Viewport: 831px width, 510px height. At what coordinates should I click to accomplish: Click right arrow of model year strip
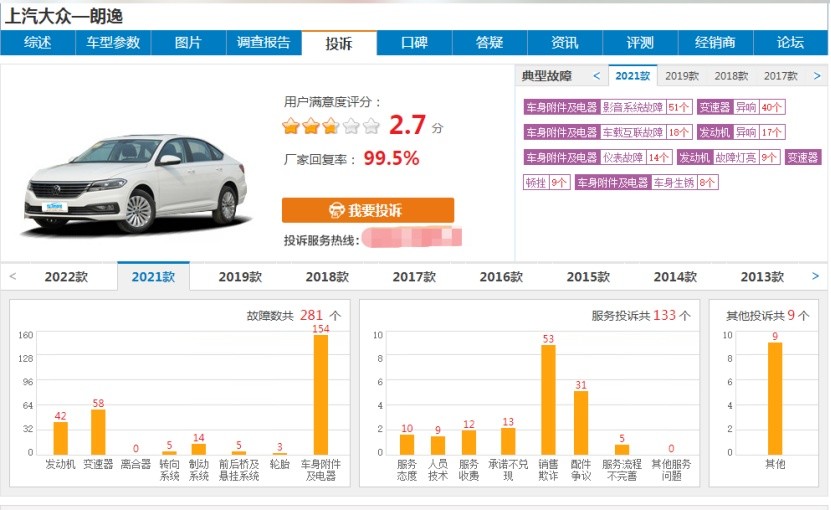(x=816, y=276)
